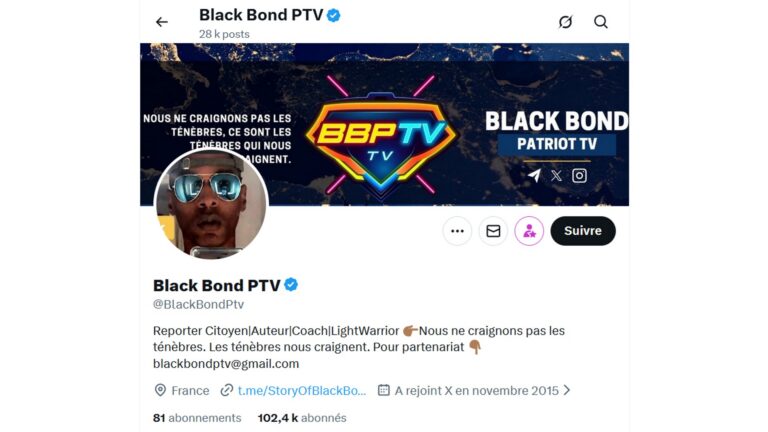Click the verified badge beside header title
Image resolution: width=768 pixels, height=432 pixels.
[334, 16]
